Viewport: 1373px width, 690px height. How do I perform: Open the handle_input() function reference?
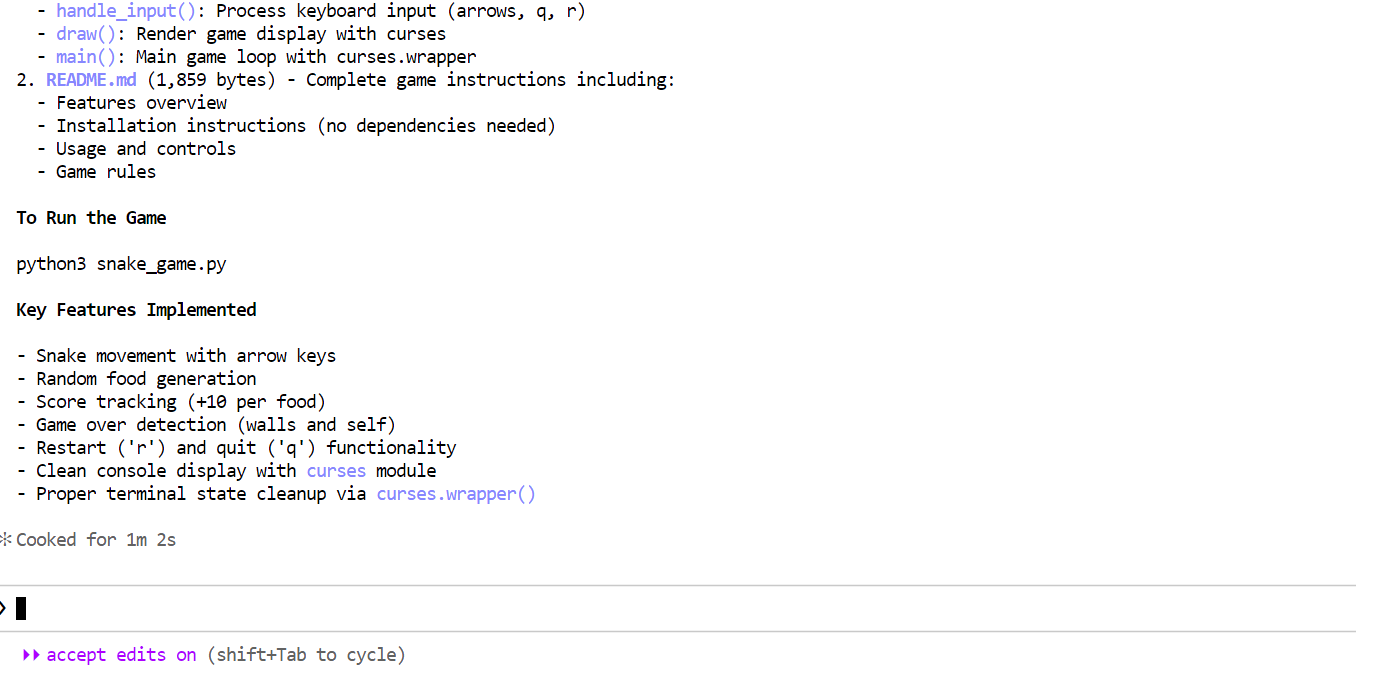125,11
